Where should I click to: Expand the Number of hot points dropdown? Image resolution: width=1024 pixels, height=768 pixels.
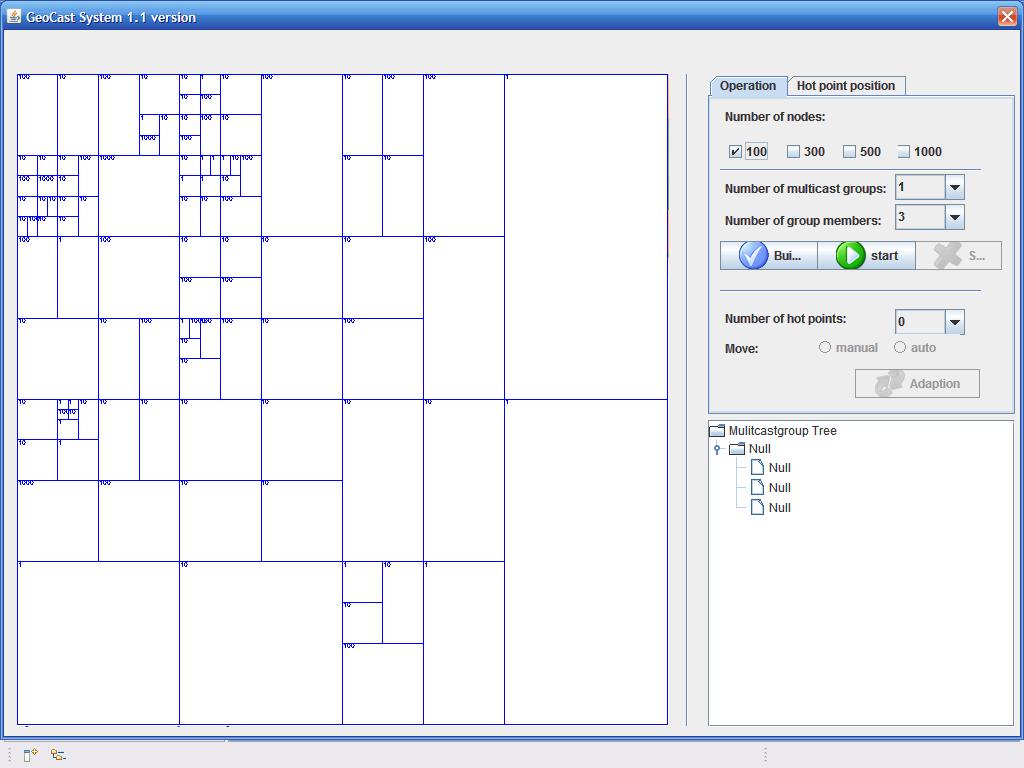click(x=954, y=322)
